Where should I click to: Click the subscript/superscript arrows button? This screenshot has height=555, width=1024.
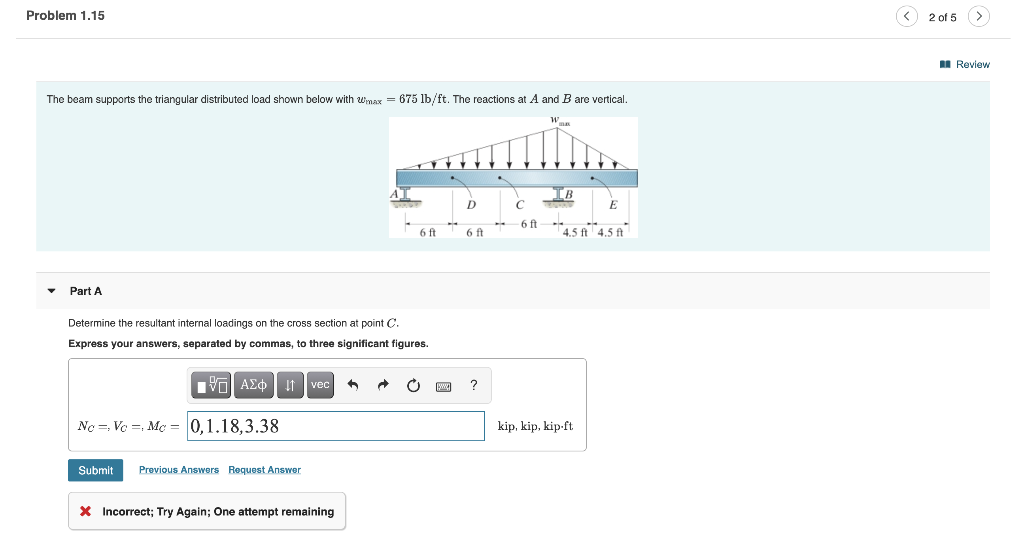click(x=290, y=385)
